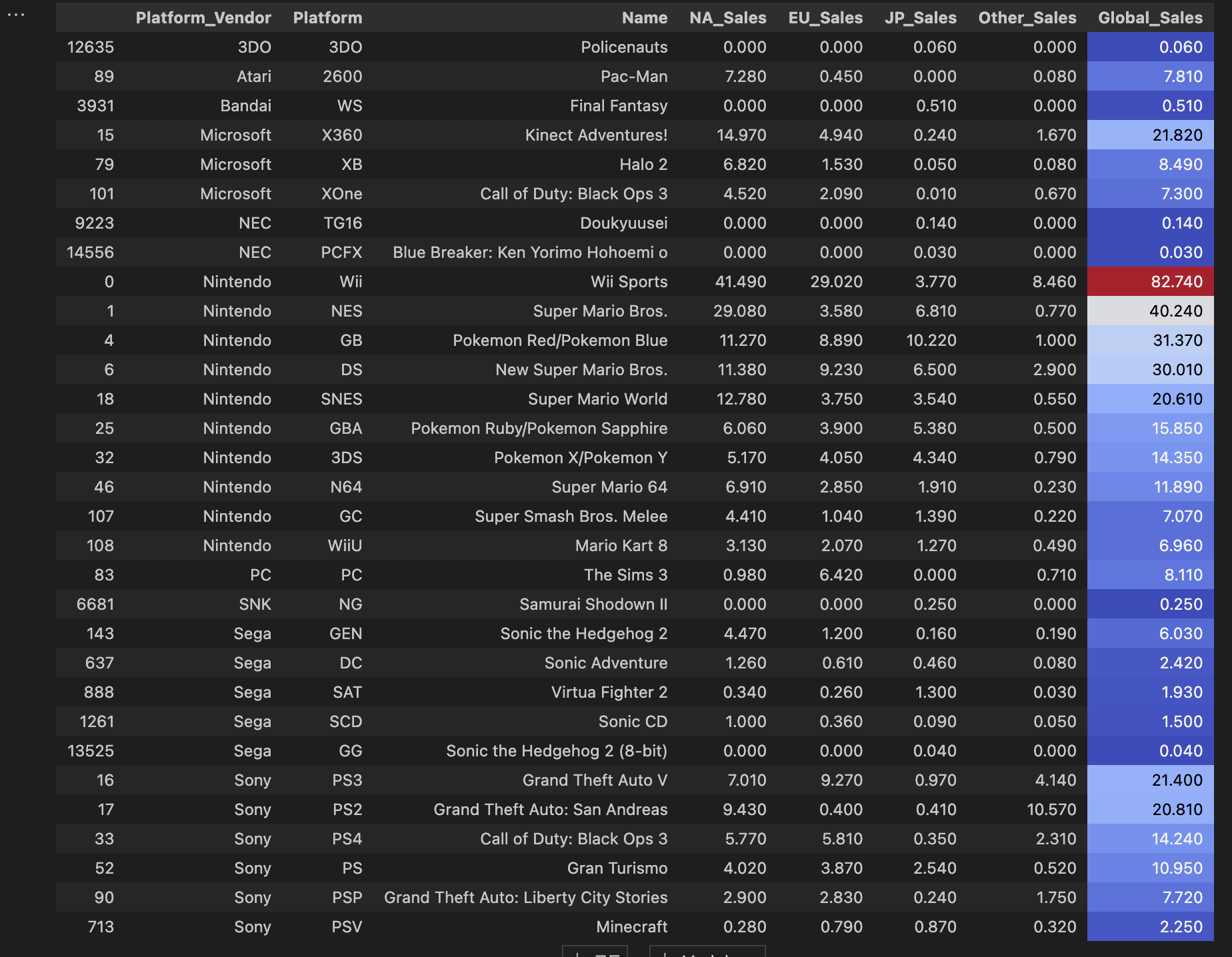
Task: Click the Wii Sports game name
Action: (x=629, y=282)
